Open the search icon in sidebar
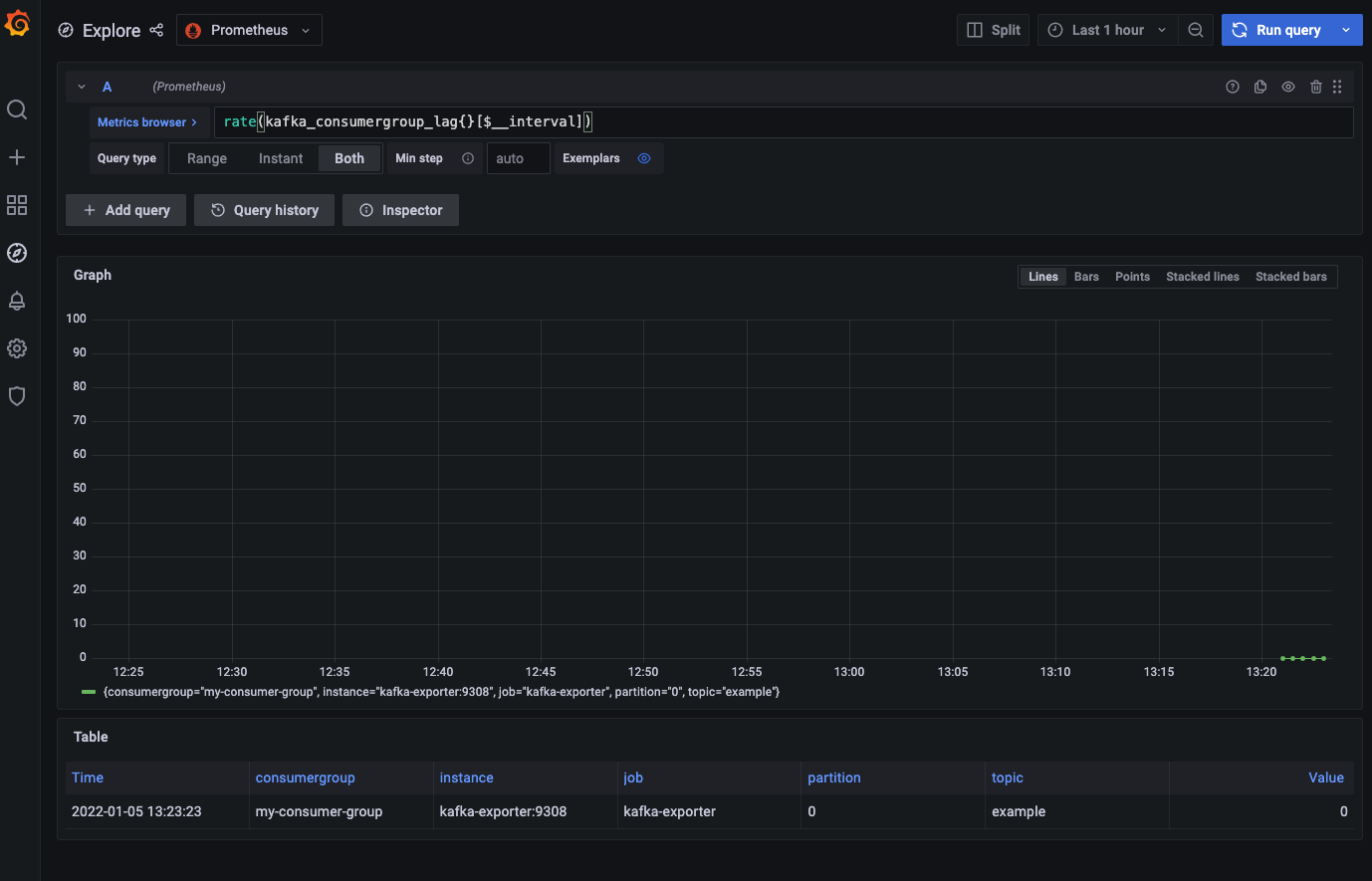1372x881 pixels. click(17, 110)
